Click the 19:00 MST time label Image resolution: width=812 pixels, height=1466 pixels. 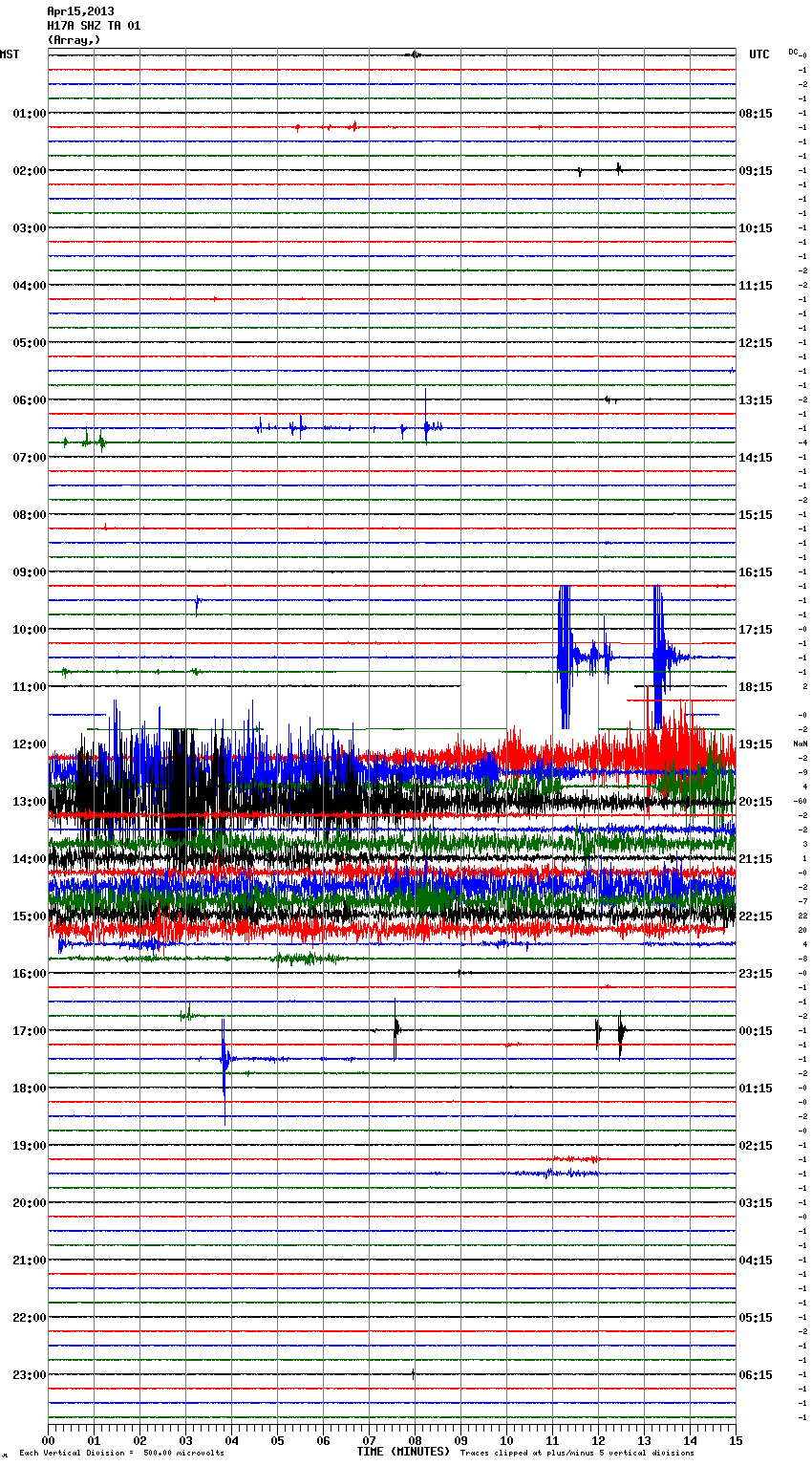[x=30, y=1146]
